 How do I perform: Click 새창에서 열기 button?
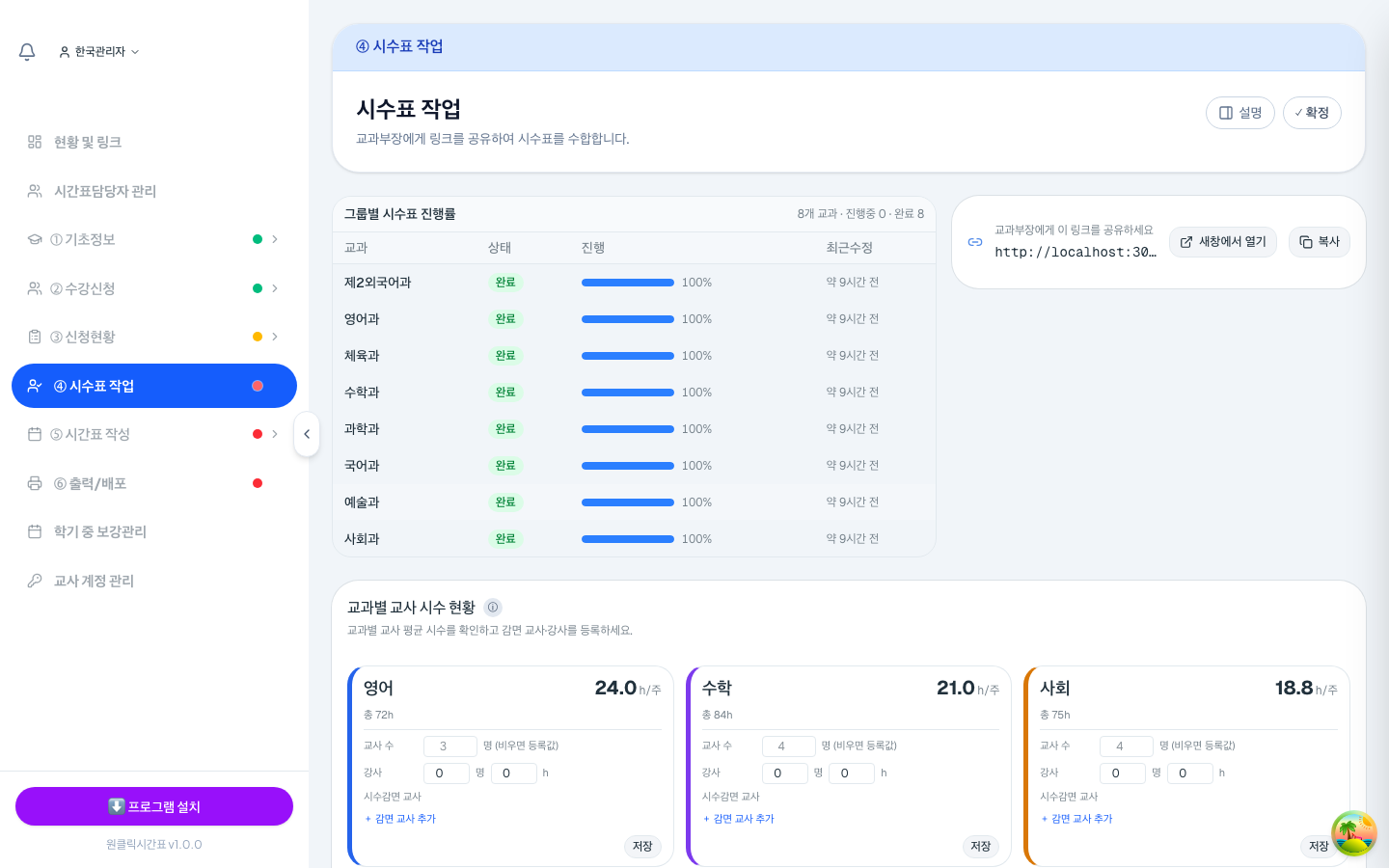[1223, 242]
